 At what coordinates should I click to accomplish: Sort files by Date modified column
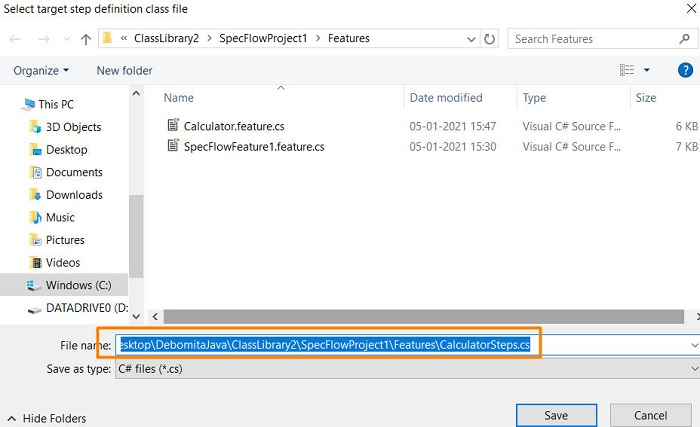pyautogui.click(x=446, y=98)
